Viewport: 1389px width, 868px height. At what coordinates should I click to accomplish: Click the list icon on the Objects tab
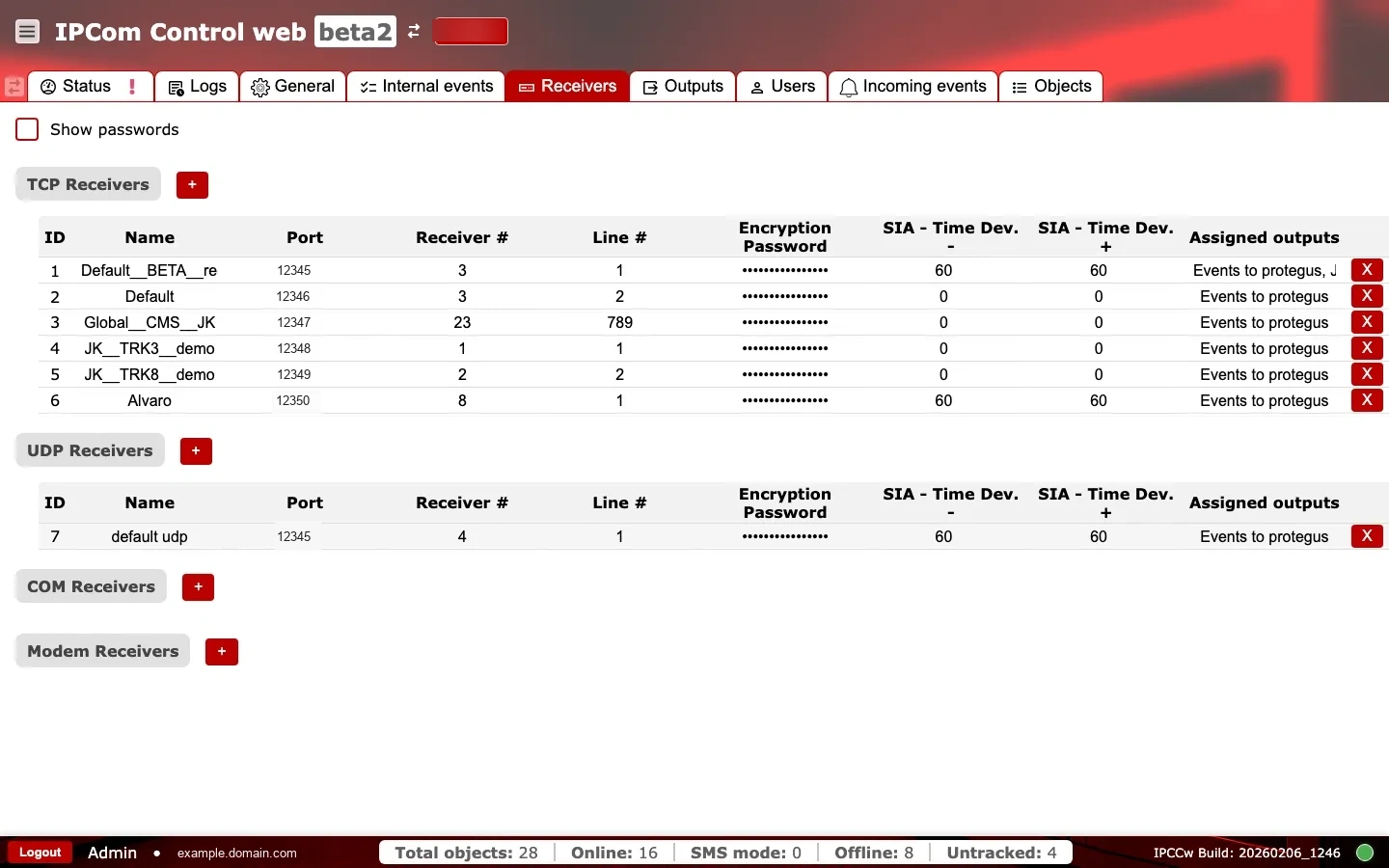click(1018, 87)
